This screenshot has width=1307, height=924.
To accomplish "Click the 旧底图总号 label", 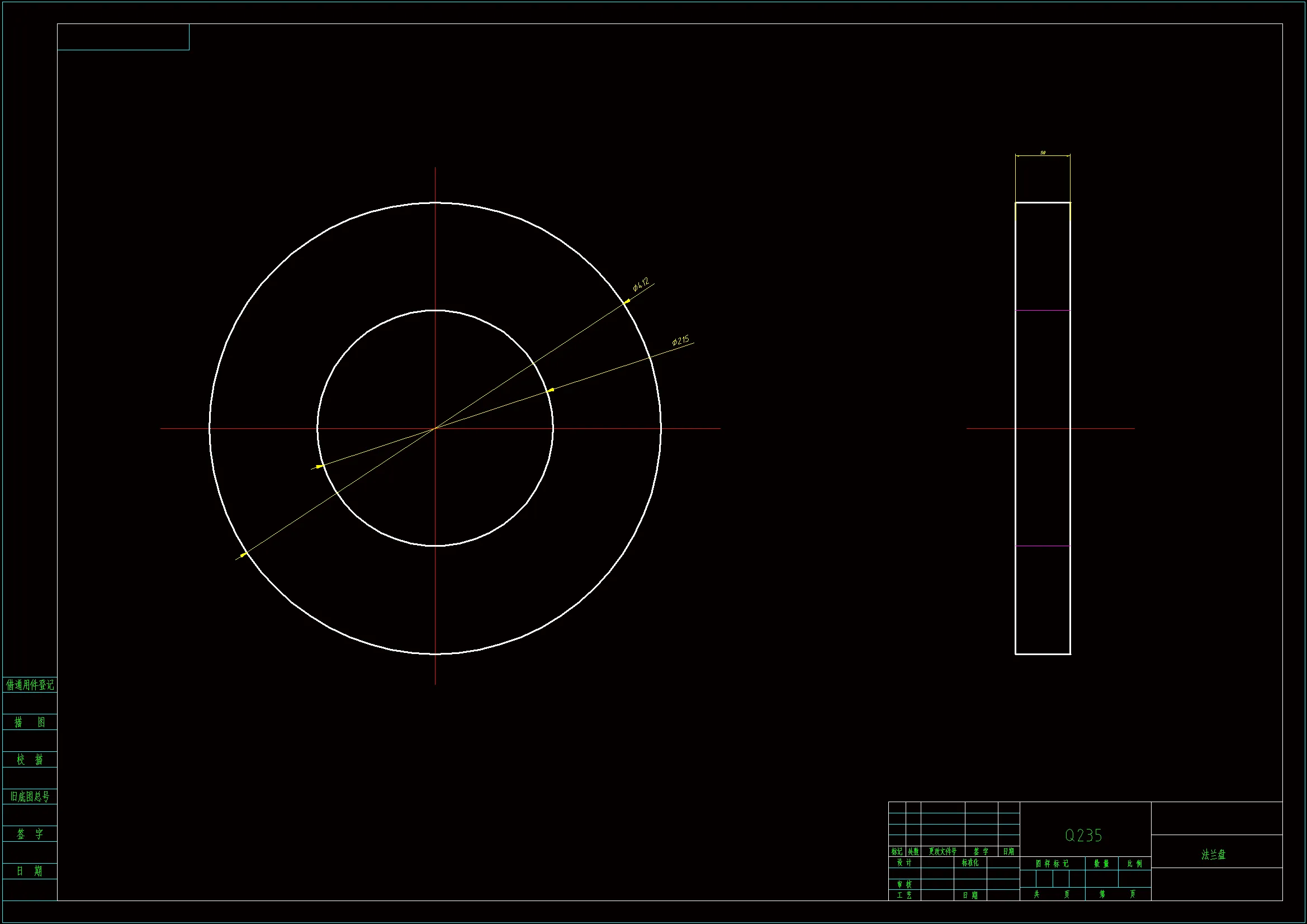I will pyautogui.click(x=30, y=797).
